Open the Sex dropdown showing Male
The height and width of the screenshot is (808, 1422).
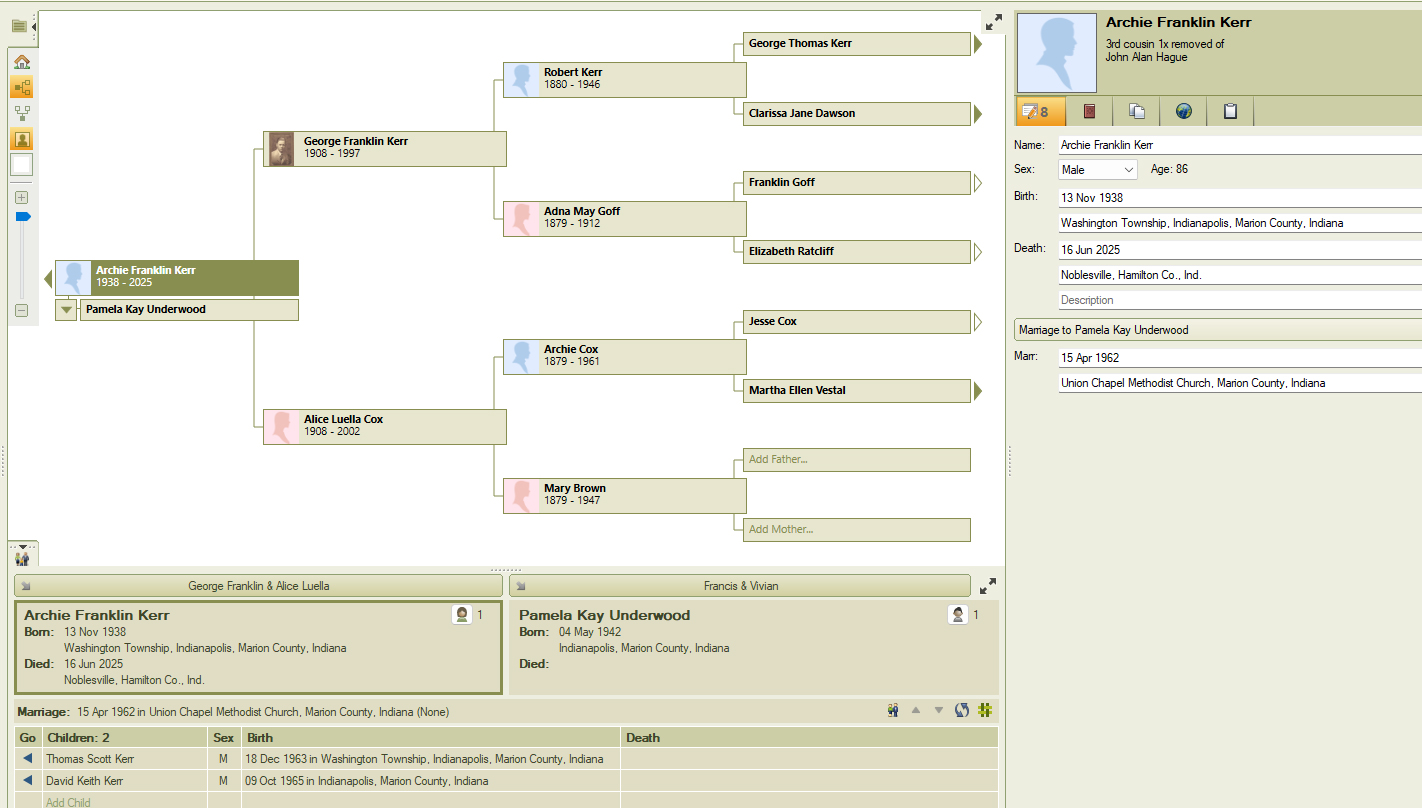click(x=1097, y=170)
